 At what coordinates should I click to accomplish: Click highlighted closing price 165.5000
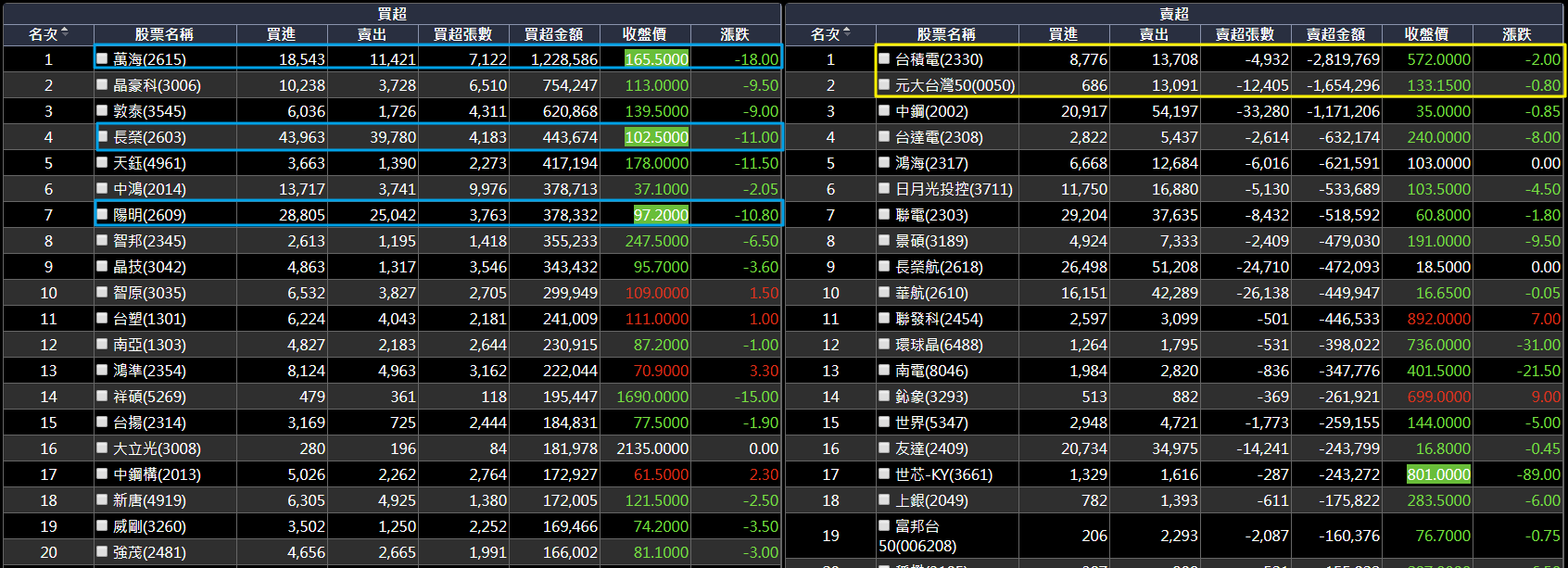tap(656, 59)
